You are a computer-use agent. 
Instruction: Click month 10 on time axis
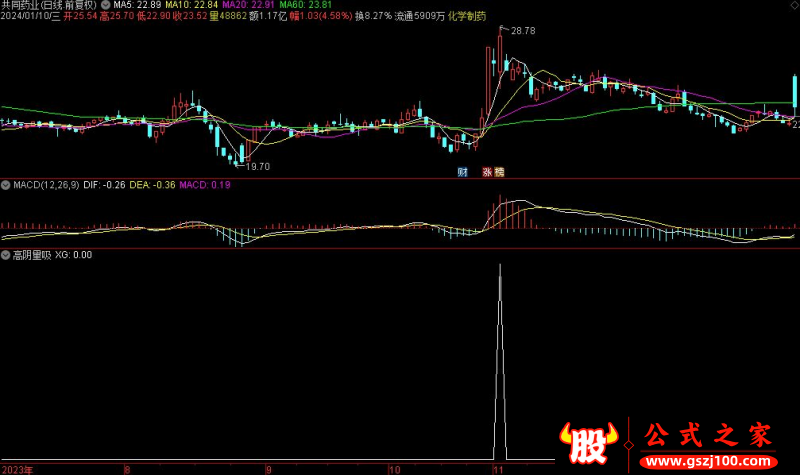pyautogui.click(x=394, y=469)
